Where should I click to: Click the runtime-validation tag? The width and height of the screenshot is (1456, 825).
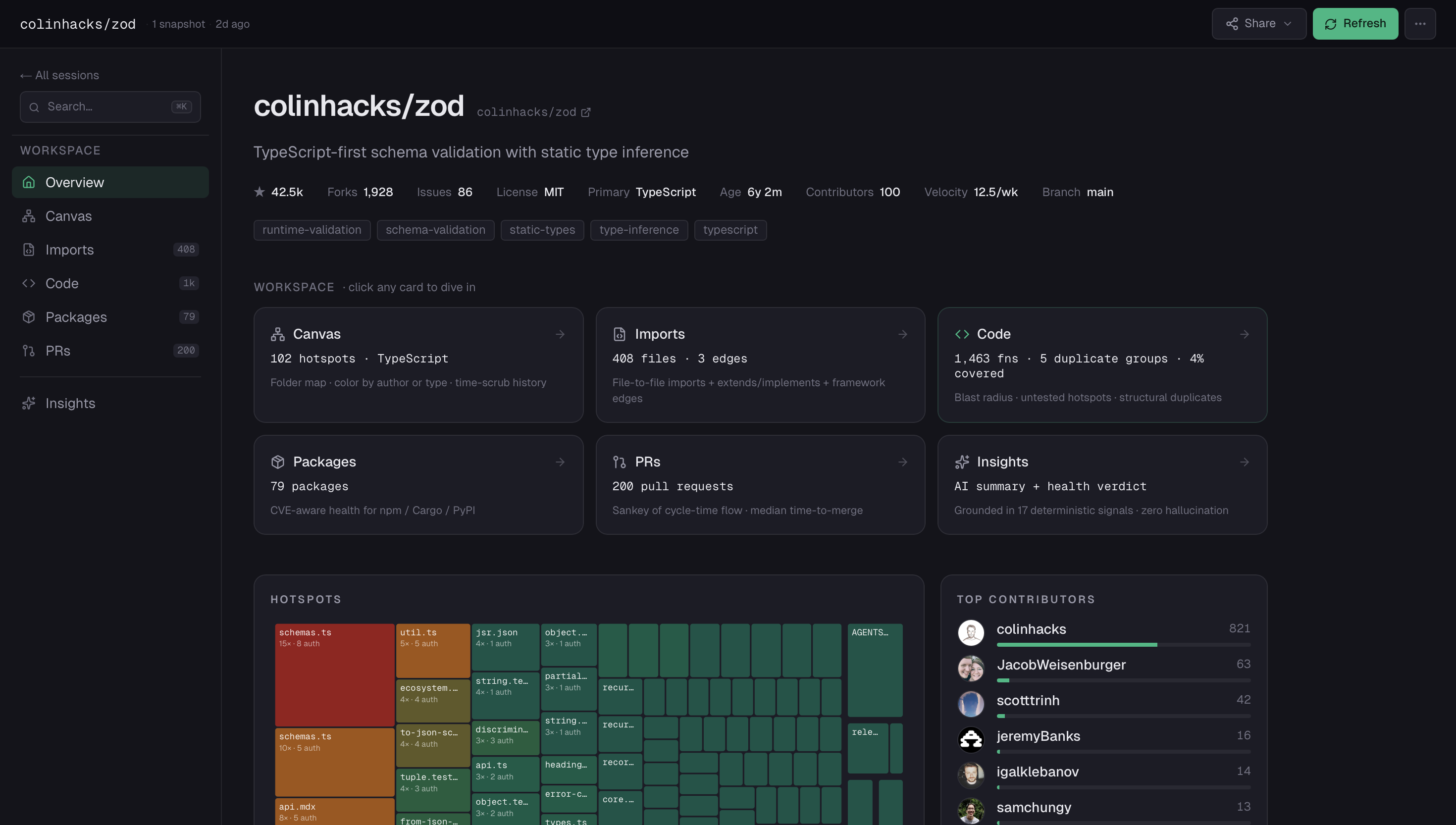point(312,230)
